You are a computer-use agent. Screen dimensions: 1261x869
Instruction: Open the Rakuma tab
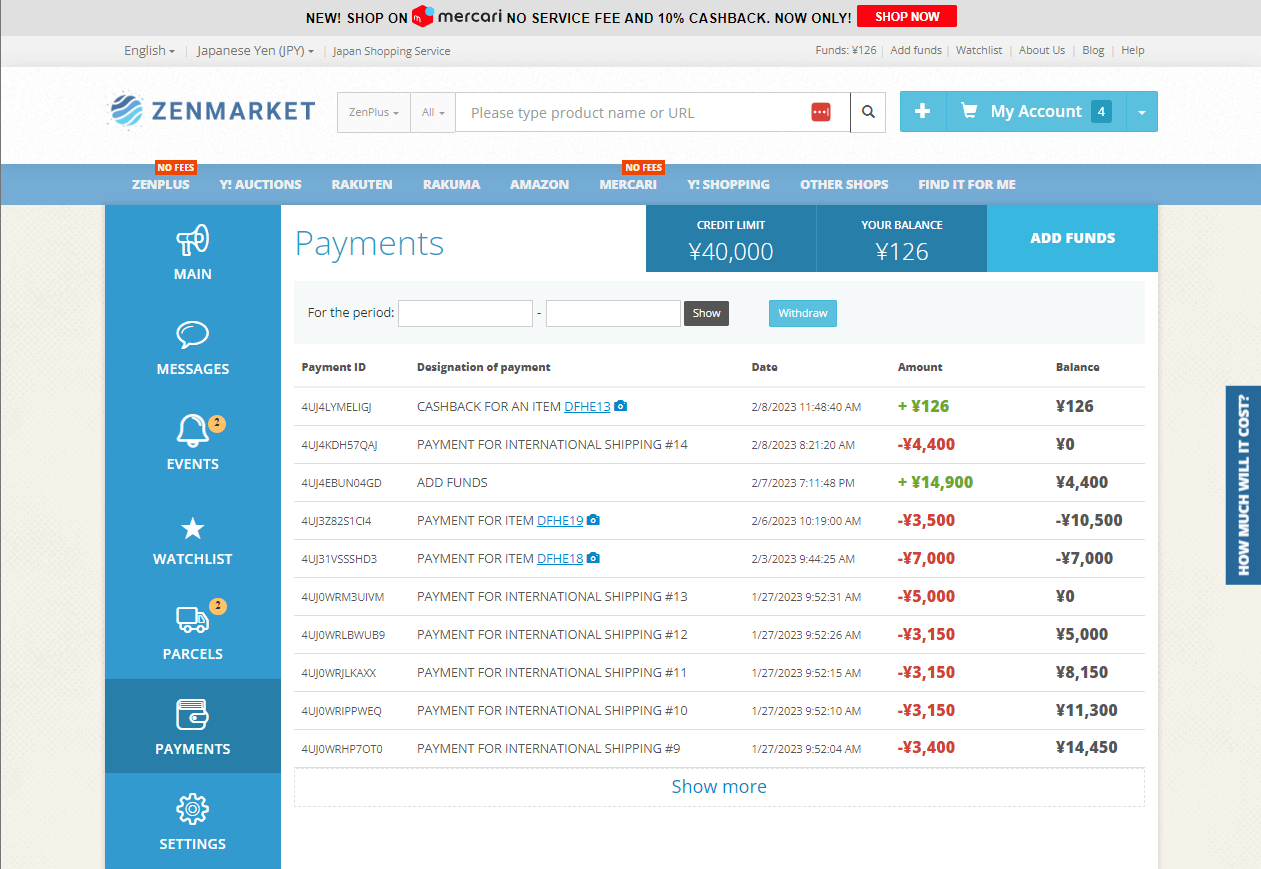tap(451, 184)
